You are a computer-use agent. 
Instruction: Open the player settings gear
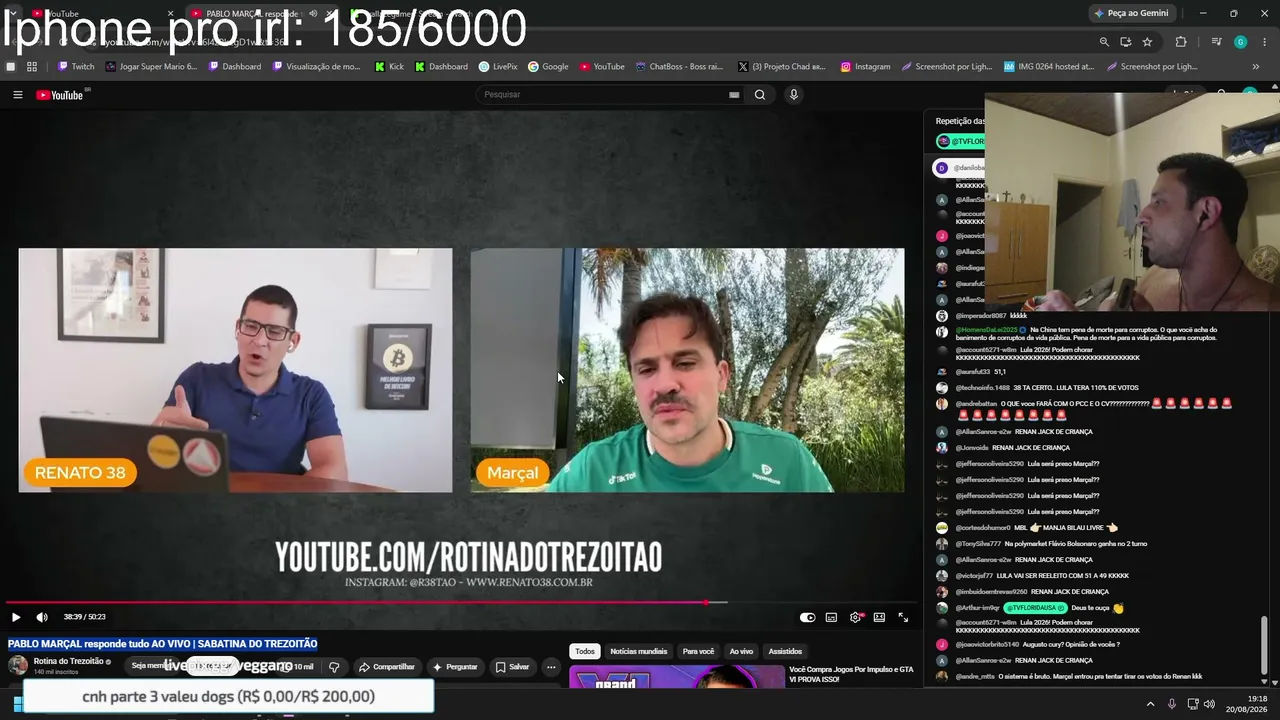855,617
